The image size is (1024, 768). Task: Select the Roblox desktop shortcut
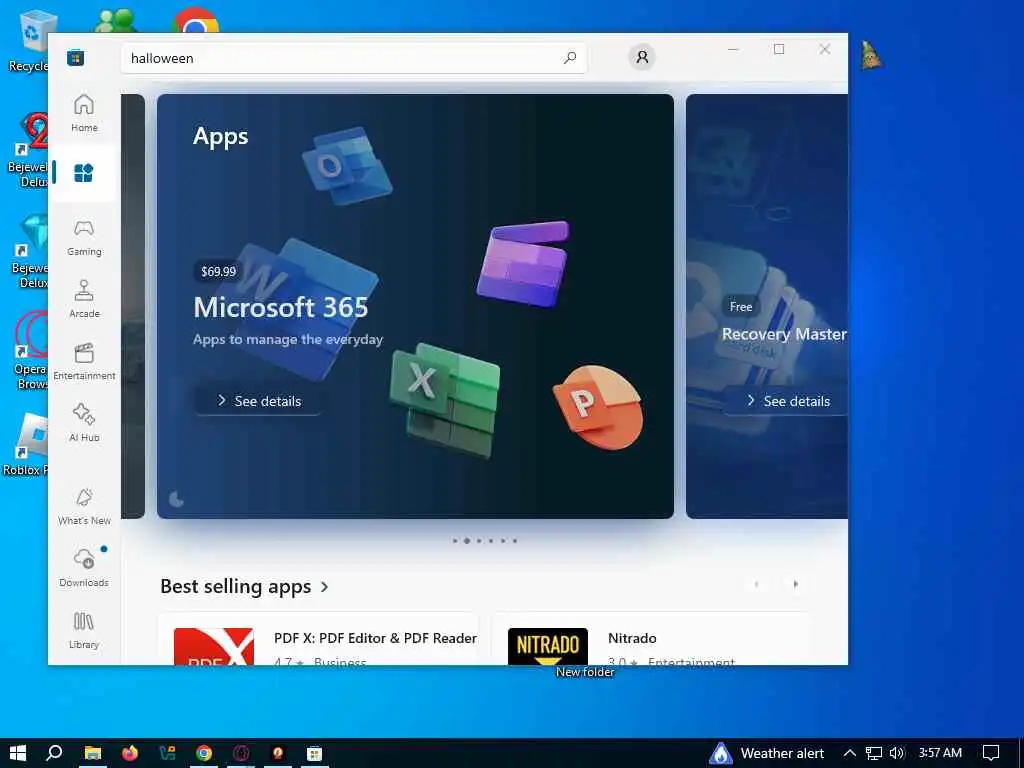tap(26, 444)
